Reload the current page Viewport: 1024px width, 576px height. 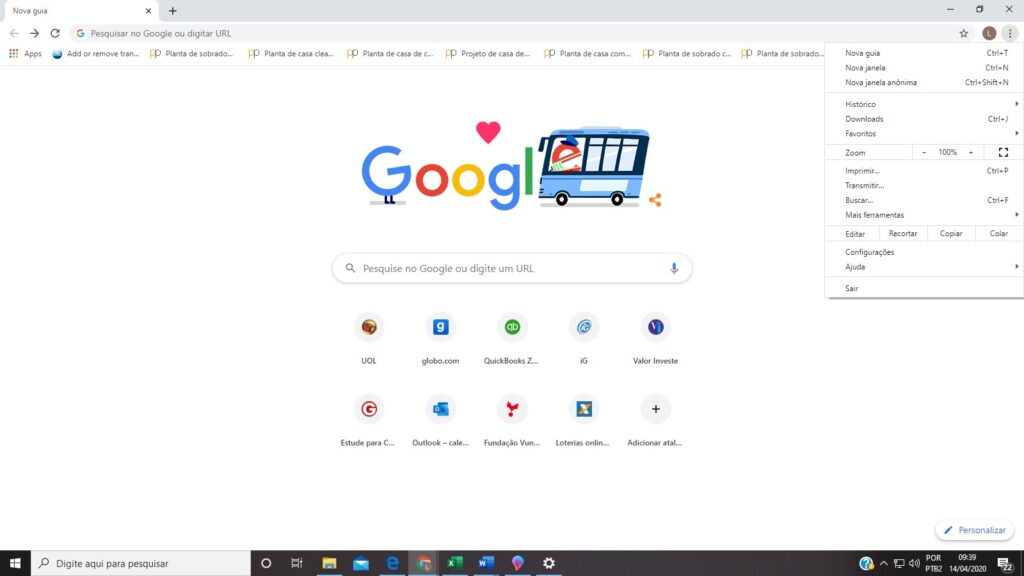55,33
